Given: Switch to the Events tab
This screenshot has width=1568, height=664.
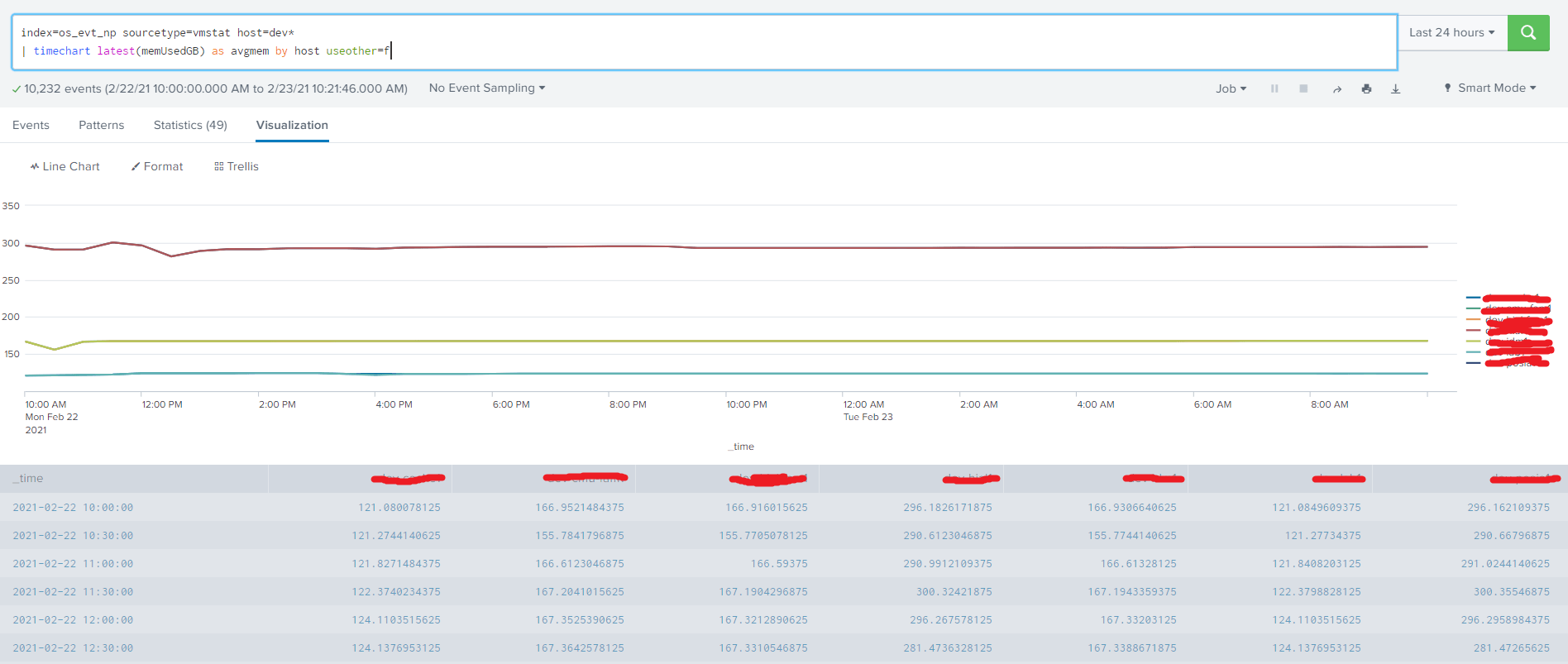Looking at the screenshot, I should pos(31,125).
